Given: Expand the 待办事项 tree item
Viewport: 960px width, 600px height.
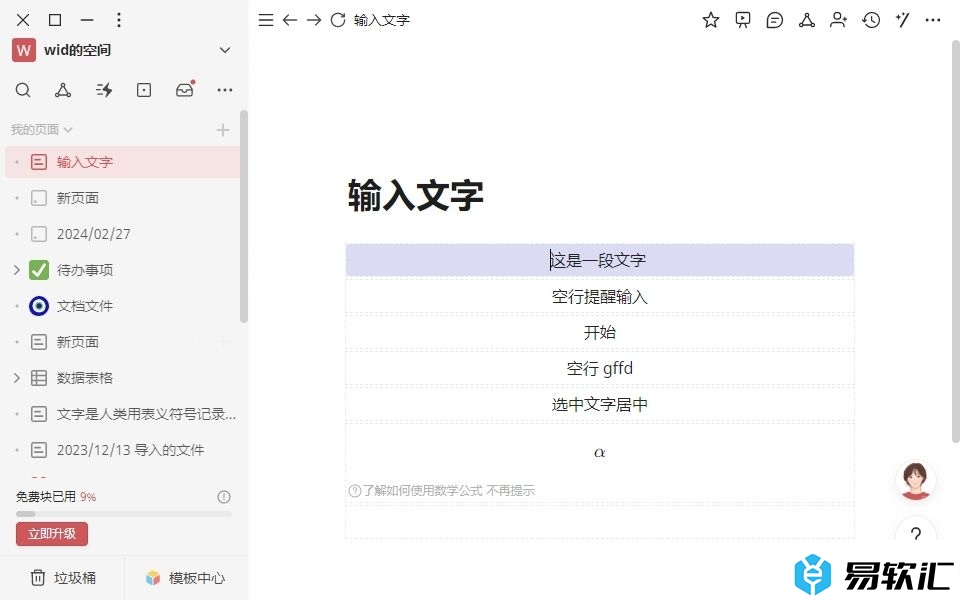Looking at the screenshot, I should coord(17,270).
